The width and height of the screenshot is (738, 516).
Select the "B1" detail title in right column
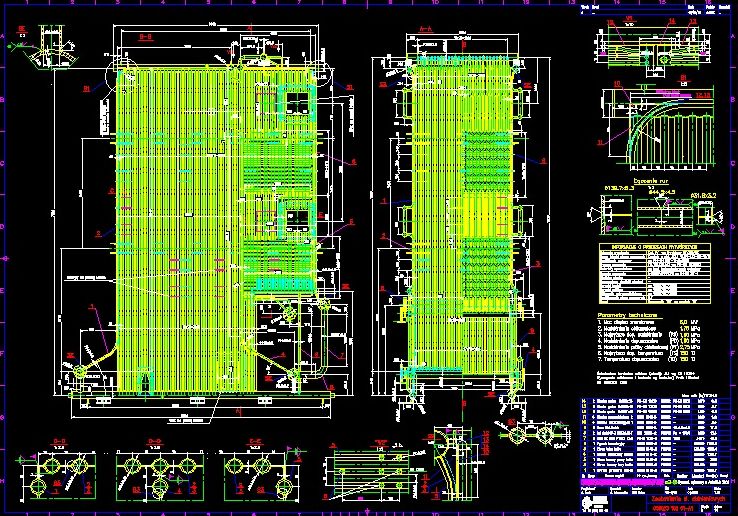point(683,78)
